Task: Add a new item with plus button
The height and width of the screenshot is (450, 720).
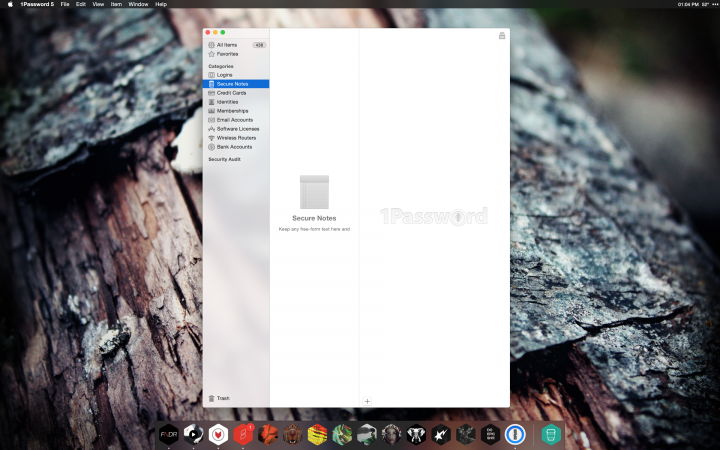Action: (367, 401)
